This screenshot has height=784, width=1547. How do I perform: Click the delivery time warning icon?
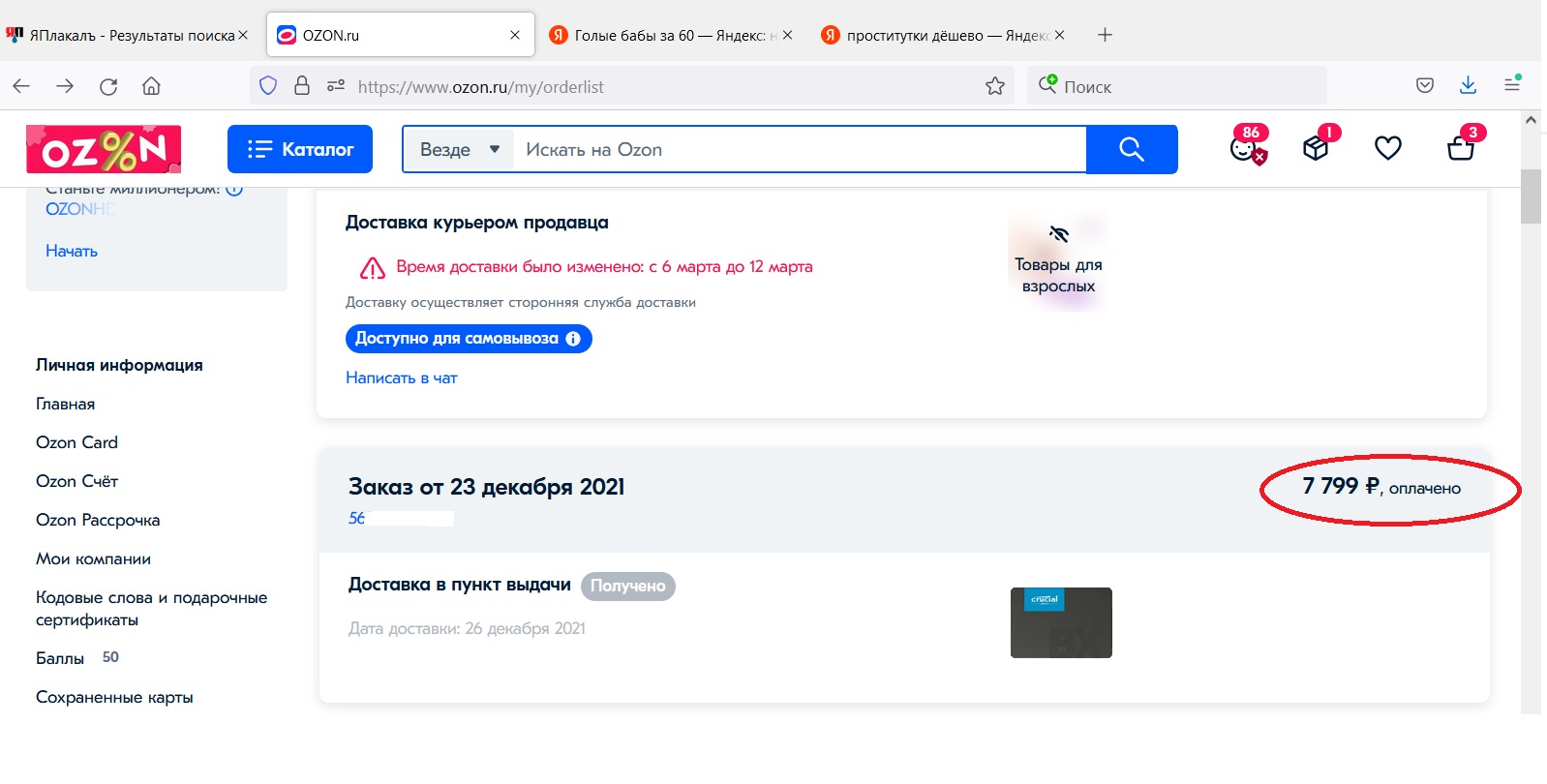[x=373, y=268]
